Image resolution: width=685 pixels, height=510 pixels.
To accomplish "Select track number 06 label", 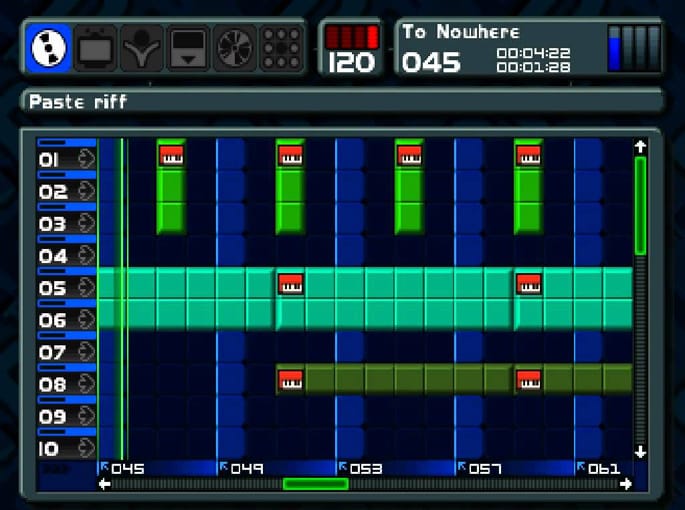I will pyautogui.click(x=53, y=321).
